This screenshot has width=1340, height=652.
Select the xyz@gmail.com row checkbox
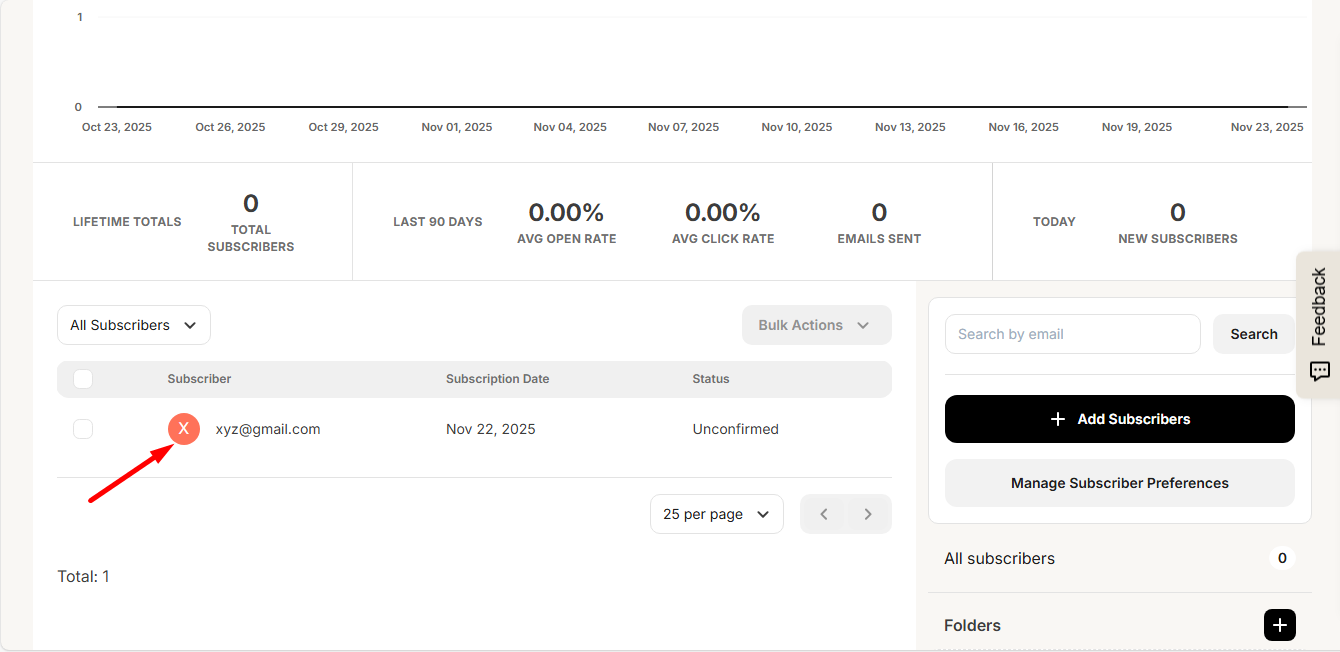click(83, 429)
